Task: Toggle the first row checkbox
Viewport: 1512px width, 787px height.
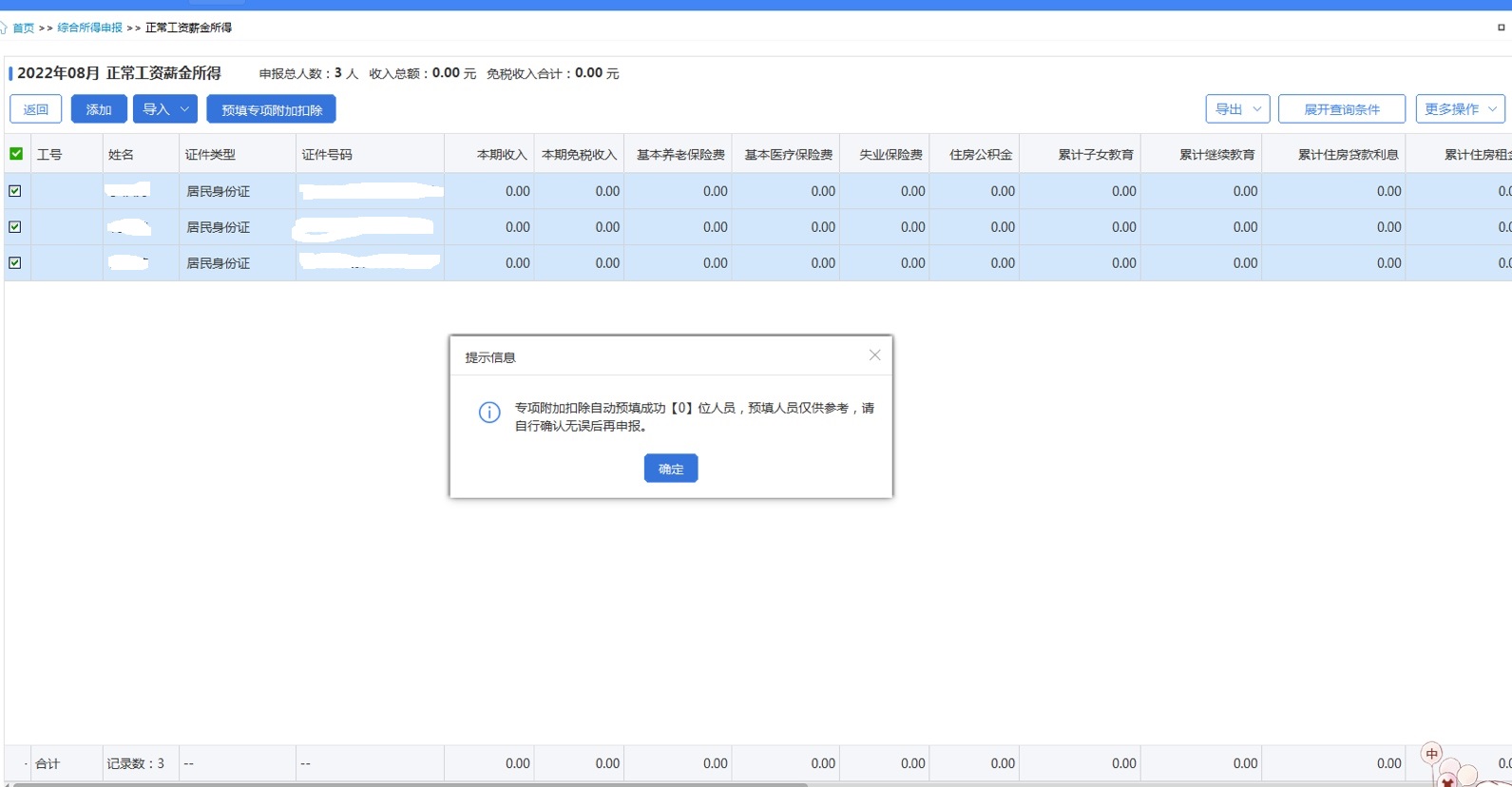Action: pos(15,191)
